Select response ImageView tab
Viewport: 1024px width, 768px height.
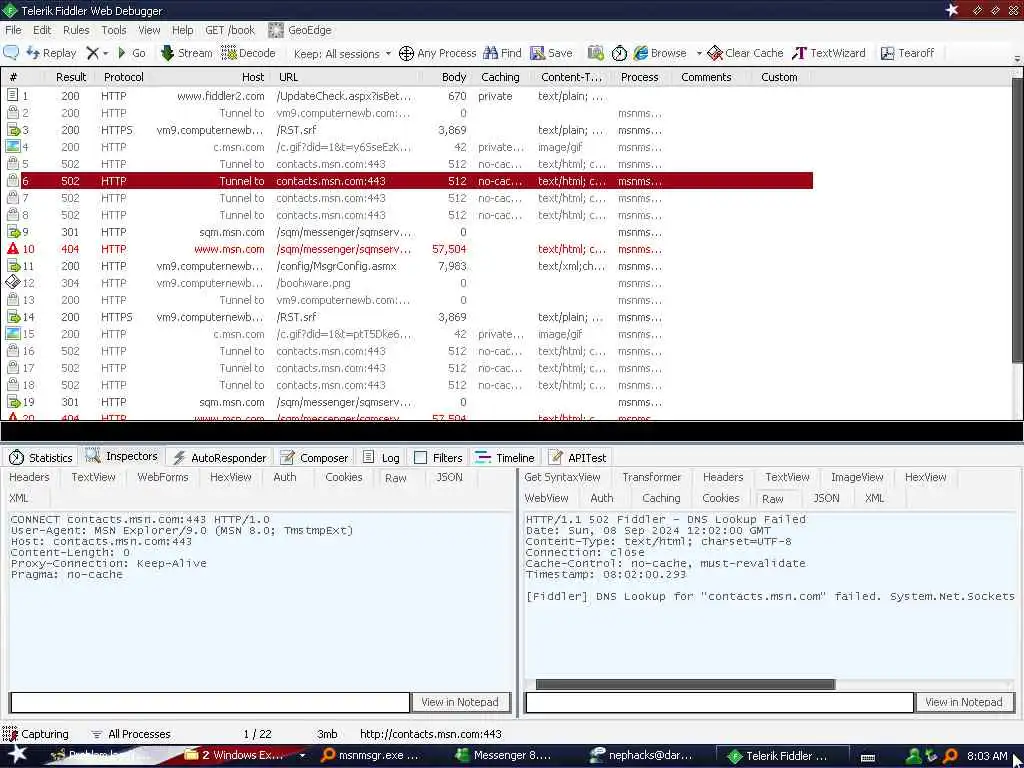pos(857,477)
